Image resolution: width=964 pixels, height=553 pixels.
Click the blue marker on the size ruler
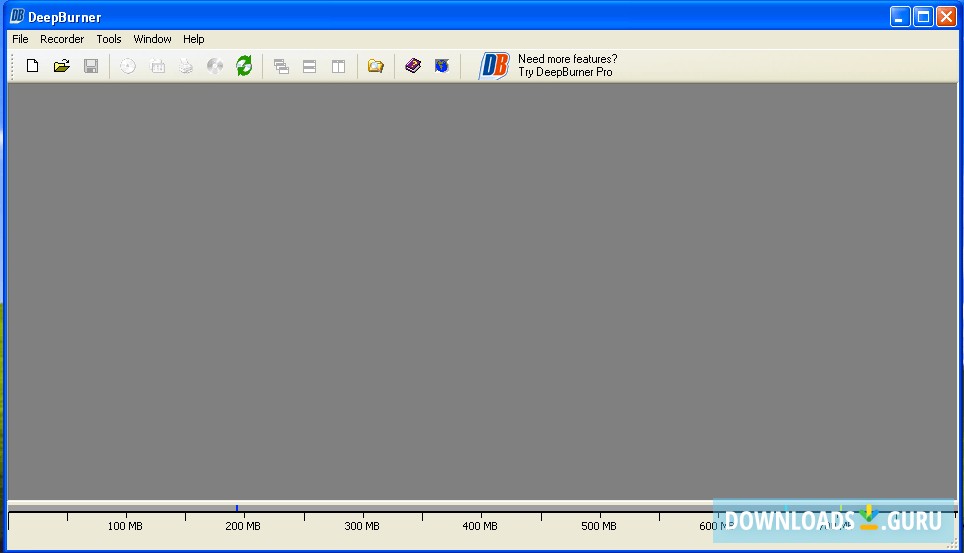pos(237,508)
